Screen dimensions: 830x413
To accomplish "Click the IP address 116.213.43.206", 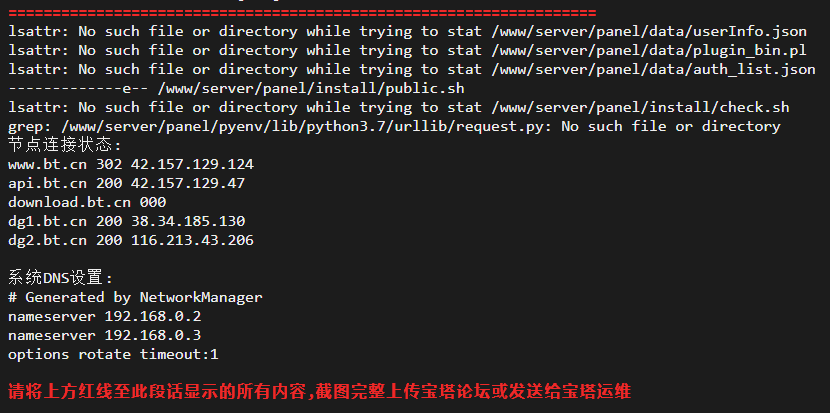I will point(192,240).
